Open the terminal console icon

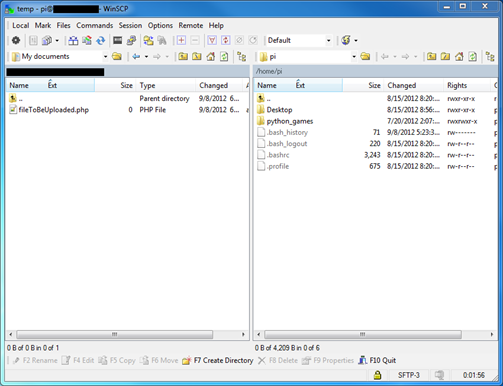click(x=117, y=40)
